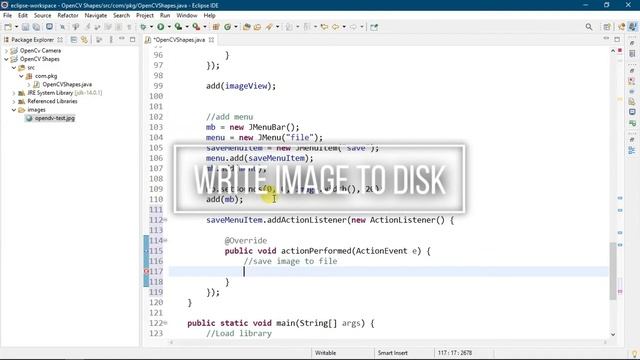Viewport: 640px width, 360px height.
Task: Open the New wizard dropdown arrow
Action: (17, 27)
